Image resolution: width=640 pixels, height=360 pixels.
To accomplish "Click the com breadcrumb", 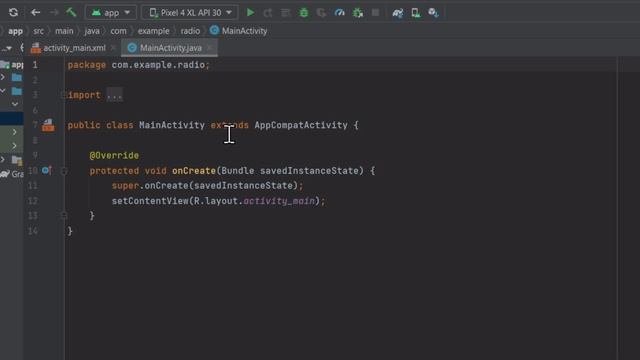I will click(x=118, y=31).
